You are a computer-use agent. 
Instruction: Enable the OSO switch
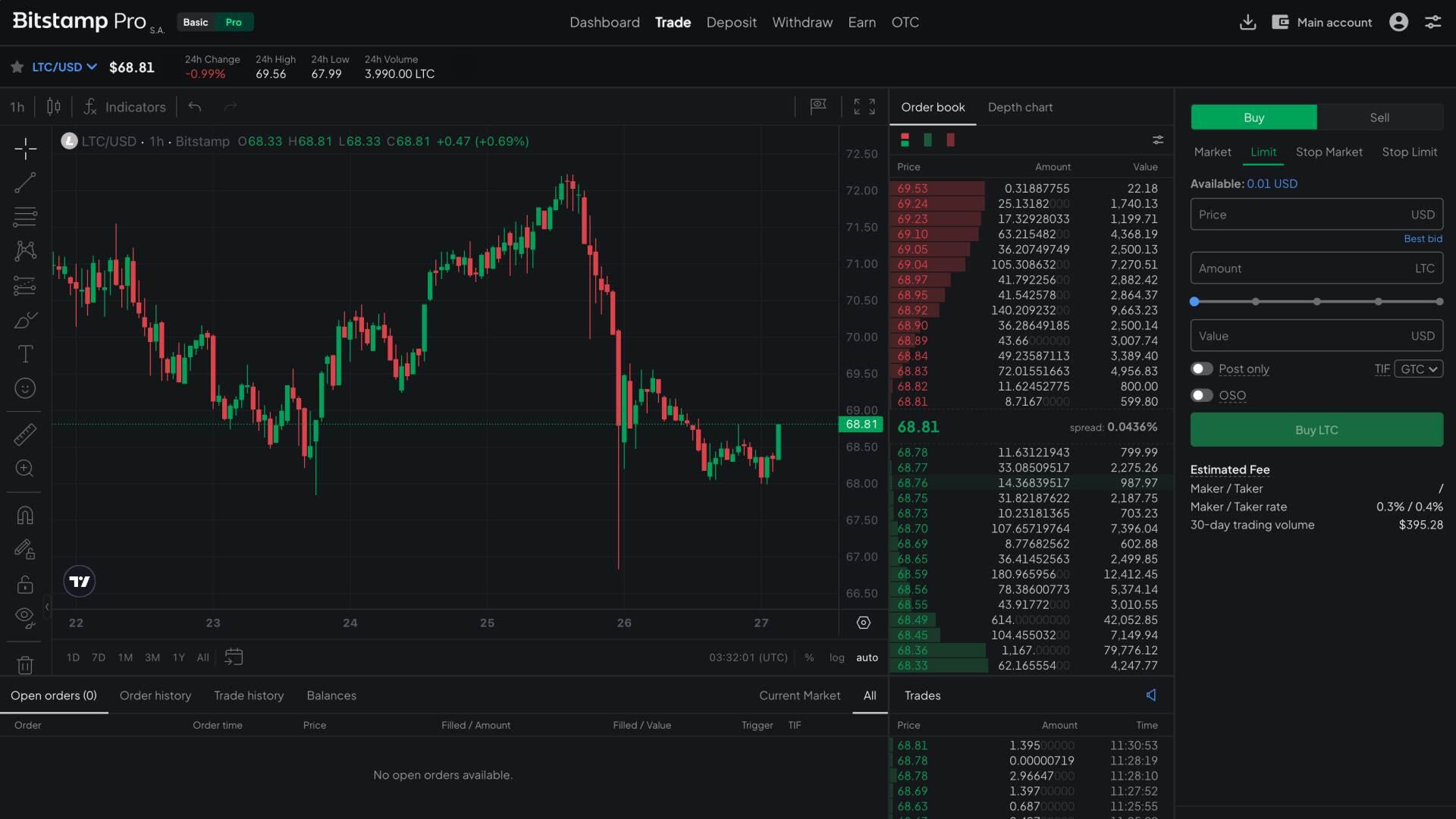click(1202, 395)
